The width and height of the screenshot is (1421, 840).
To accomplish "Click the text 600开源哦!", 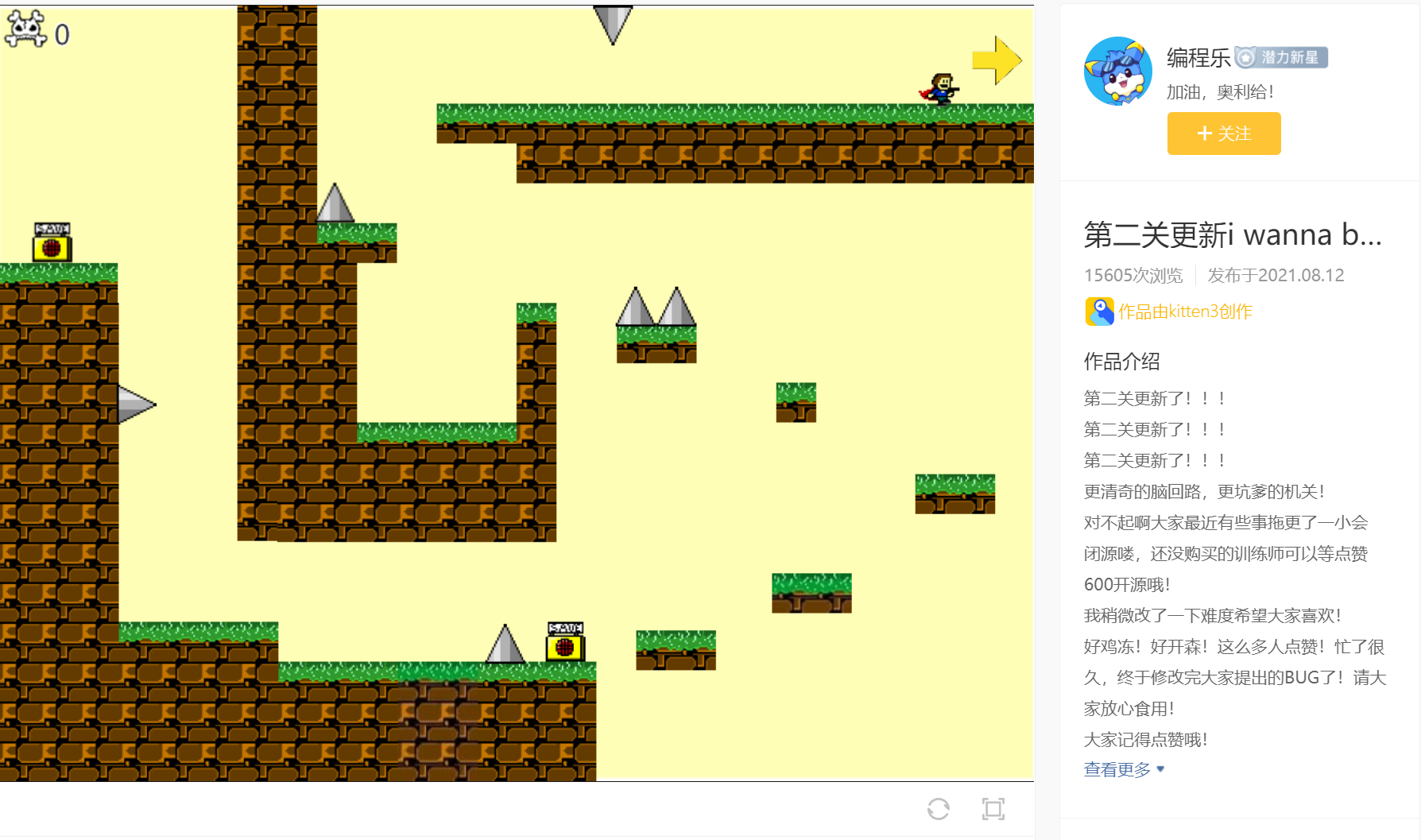I will tap(1127, 585).
